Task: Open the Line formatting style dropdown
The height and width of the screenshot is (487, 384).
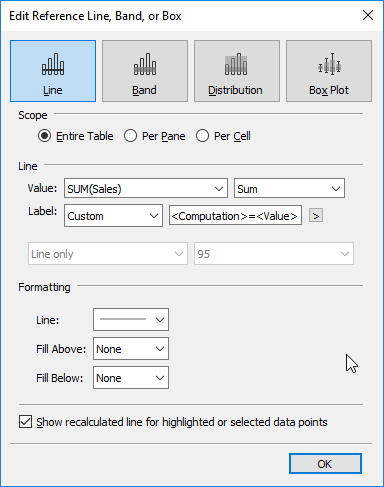Action: pos(131,320)
